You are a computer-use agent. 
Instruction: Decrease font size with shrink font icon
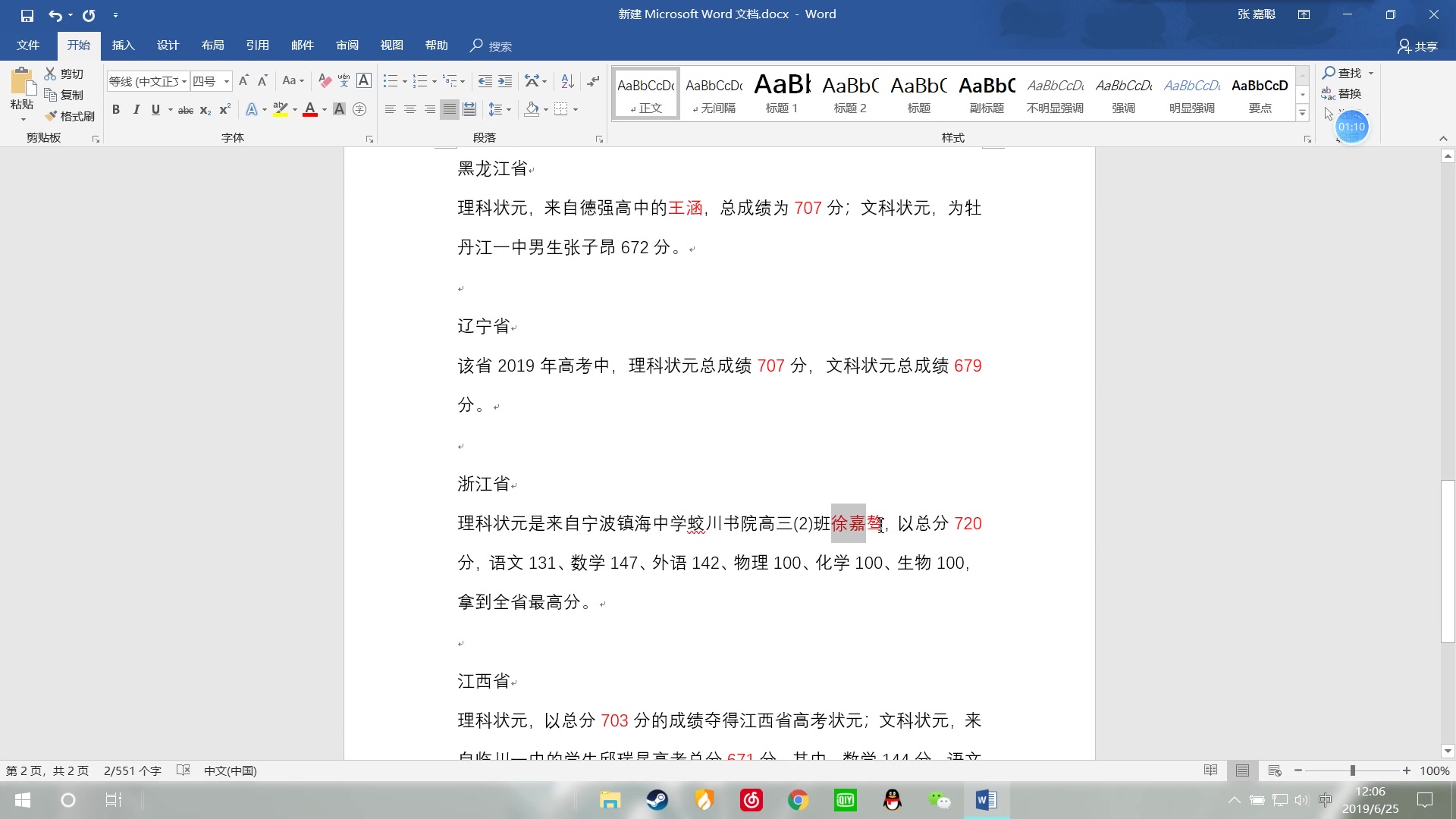pos(262,80)
